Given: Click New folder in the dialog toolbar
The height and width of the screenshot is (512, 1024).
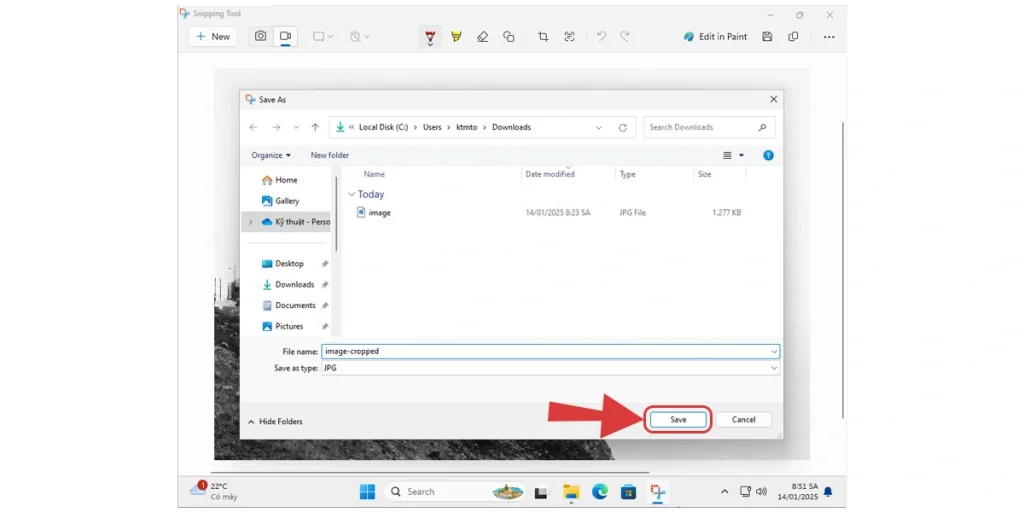Looking at the screenshot, I should [x=330, y=156].
